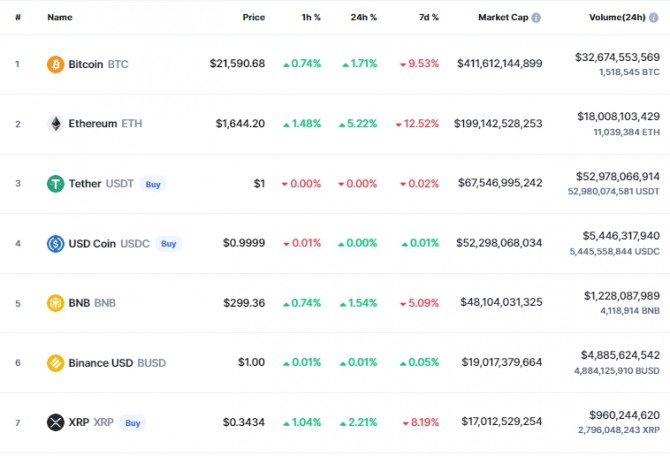Click Binance USD 7d change 0.05%
Image resolution: width=670 pixels, height=456 pixels.
[419, 362]
